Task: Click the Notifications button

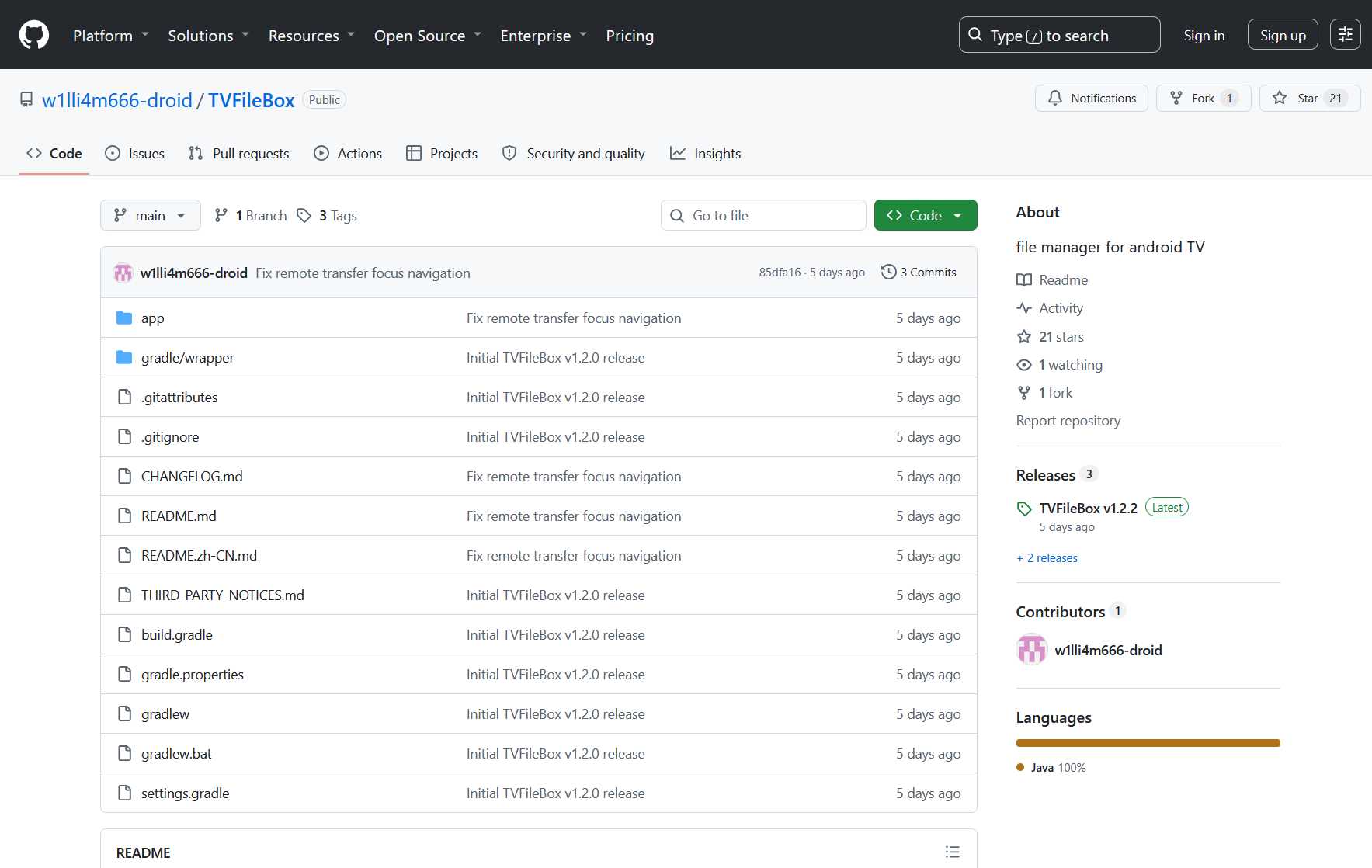Action: 1092,98
